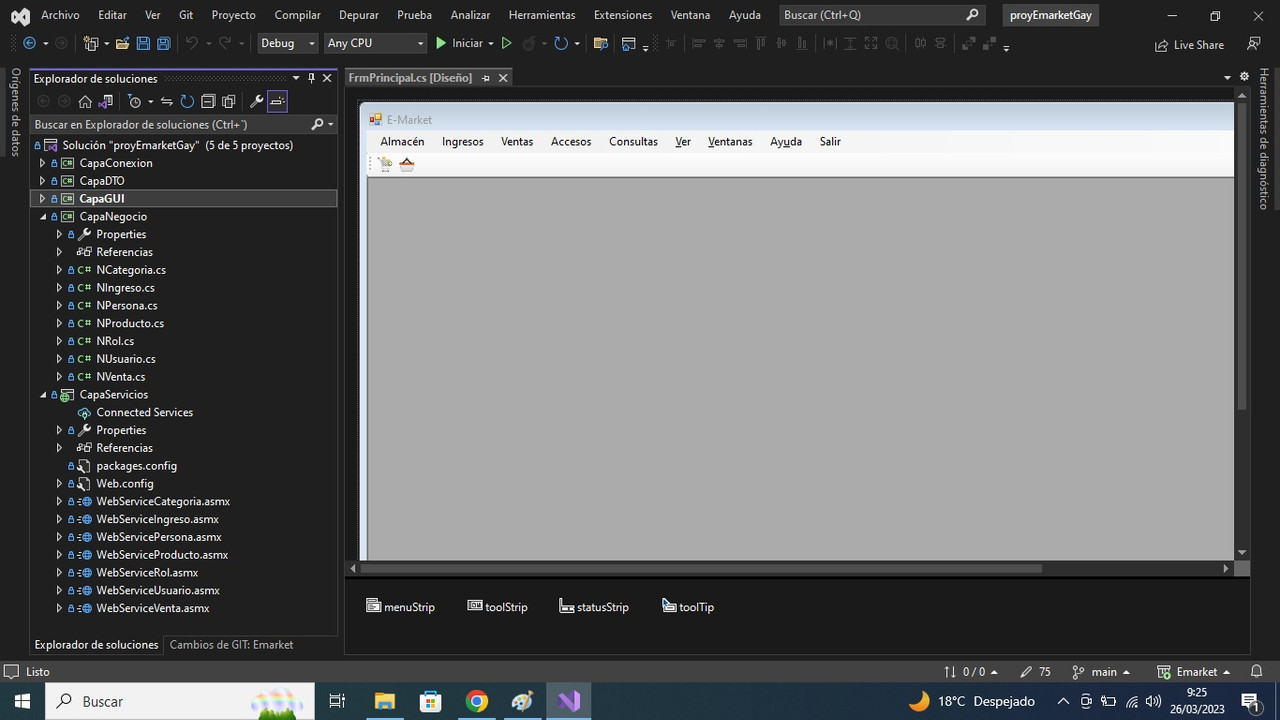Click the green Iniciar play icon
This screenshot has height=720, width=1280.
[441, 44]
